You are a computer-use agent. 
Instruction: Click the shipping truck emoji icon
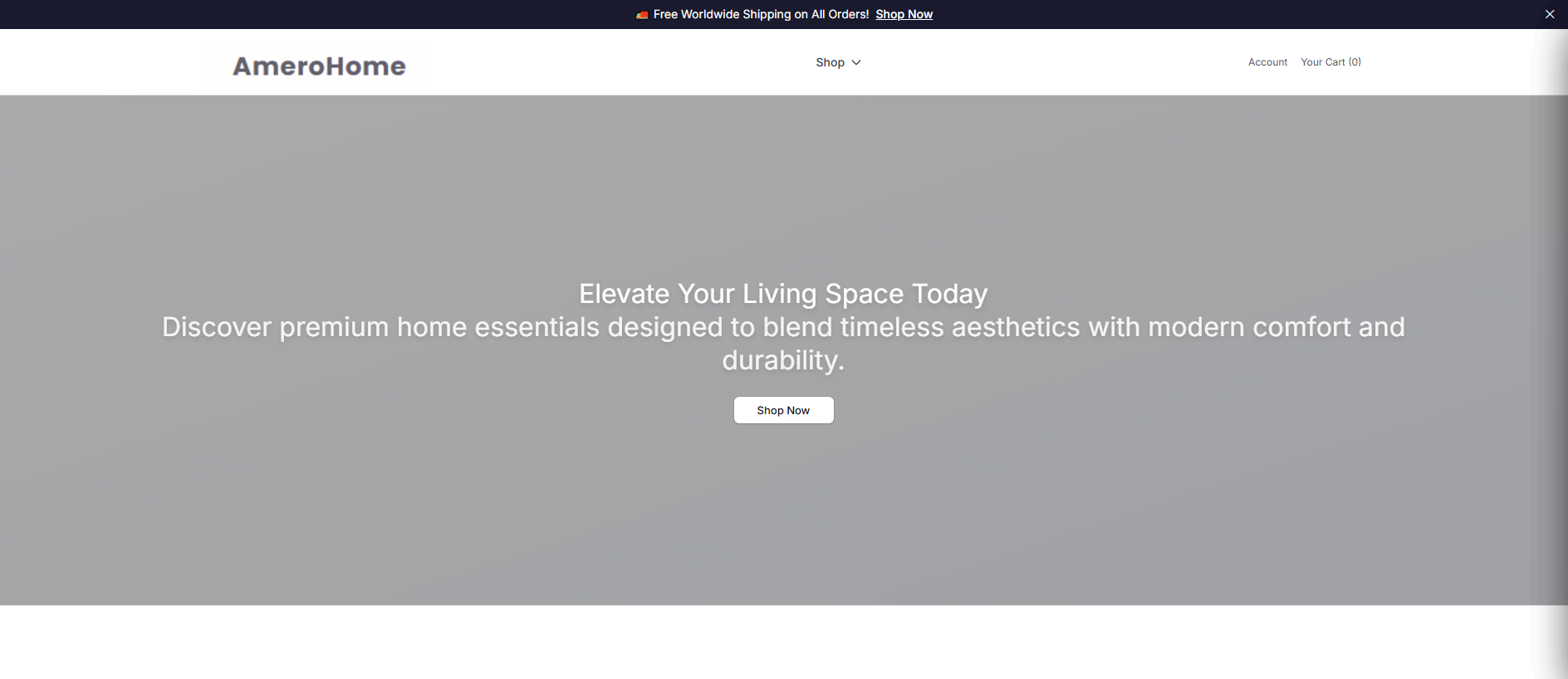pos(642,15)
